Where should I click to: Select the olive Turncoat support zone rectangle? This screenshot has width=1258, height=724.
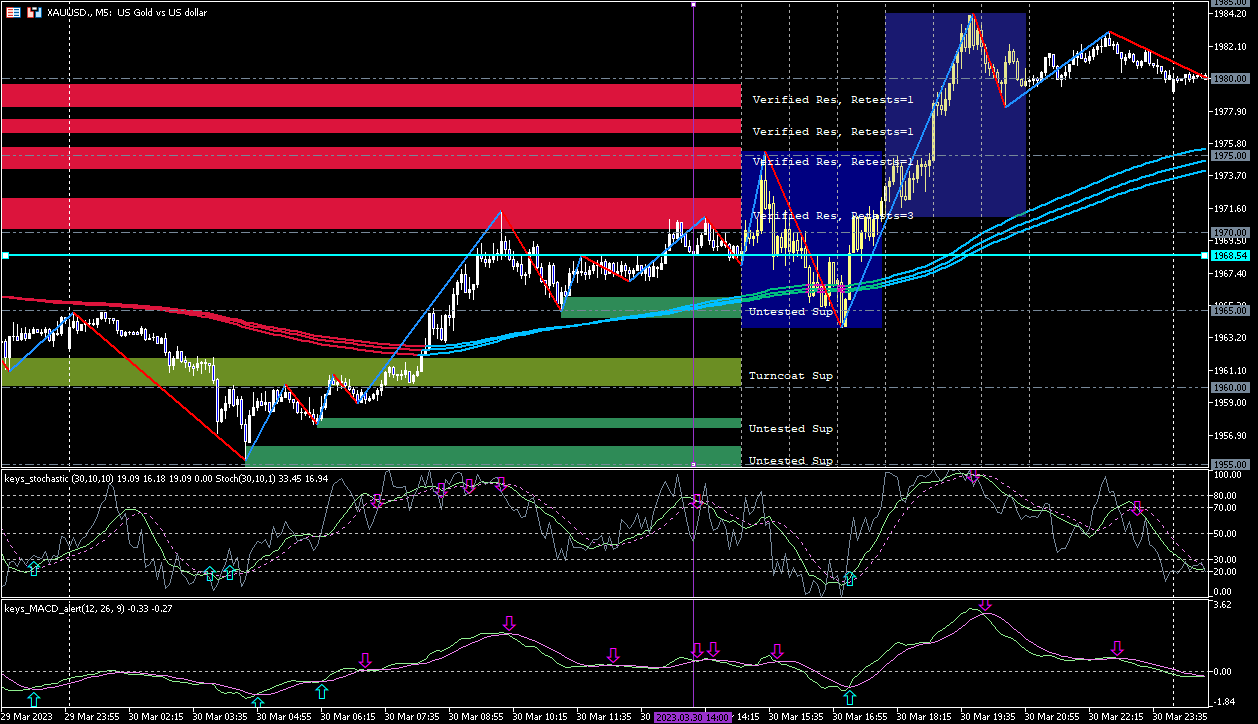click(x=371, y=372)
